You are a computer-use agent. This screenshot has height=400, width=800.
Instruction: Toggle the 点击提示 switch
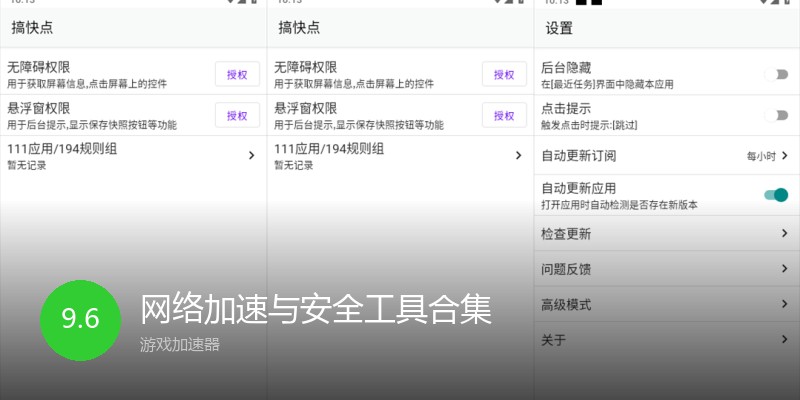click(x=777, y=115)
